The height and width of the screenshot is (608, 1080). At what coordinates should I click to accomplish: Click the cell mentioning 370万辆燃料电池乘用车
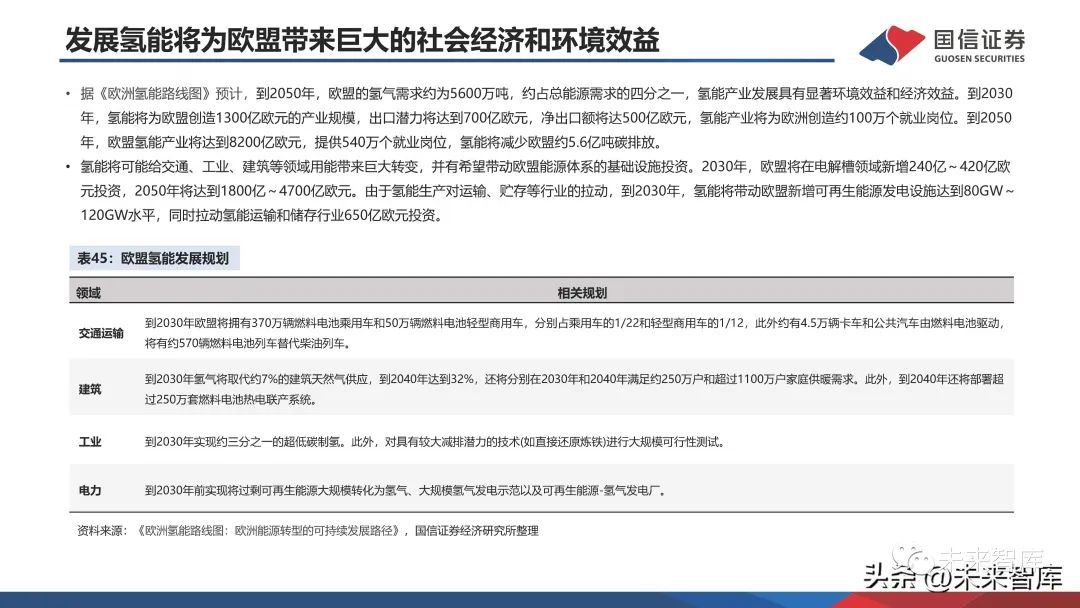pyautogui.click(x=574, y=323)
